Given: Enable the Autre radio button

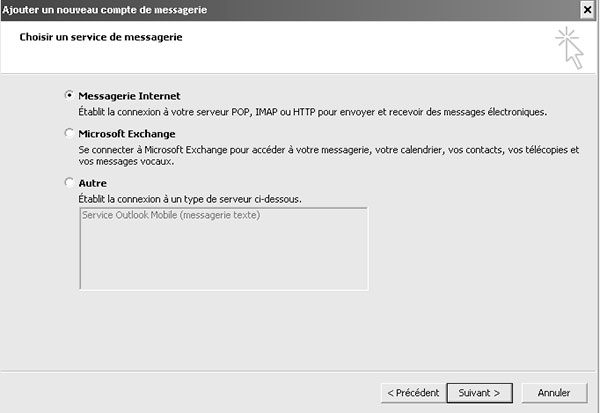Looking at the screenshot, I should point(69,182).
